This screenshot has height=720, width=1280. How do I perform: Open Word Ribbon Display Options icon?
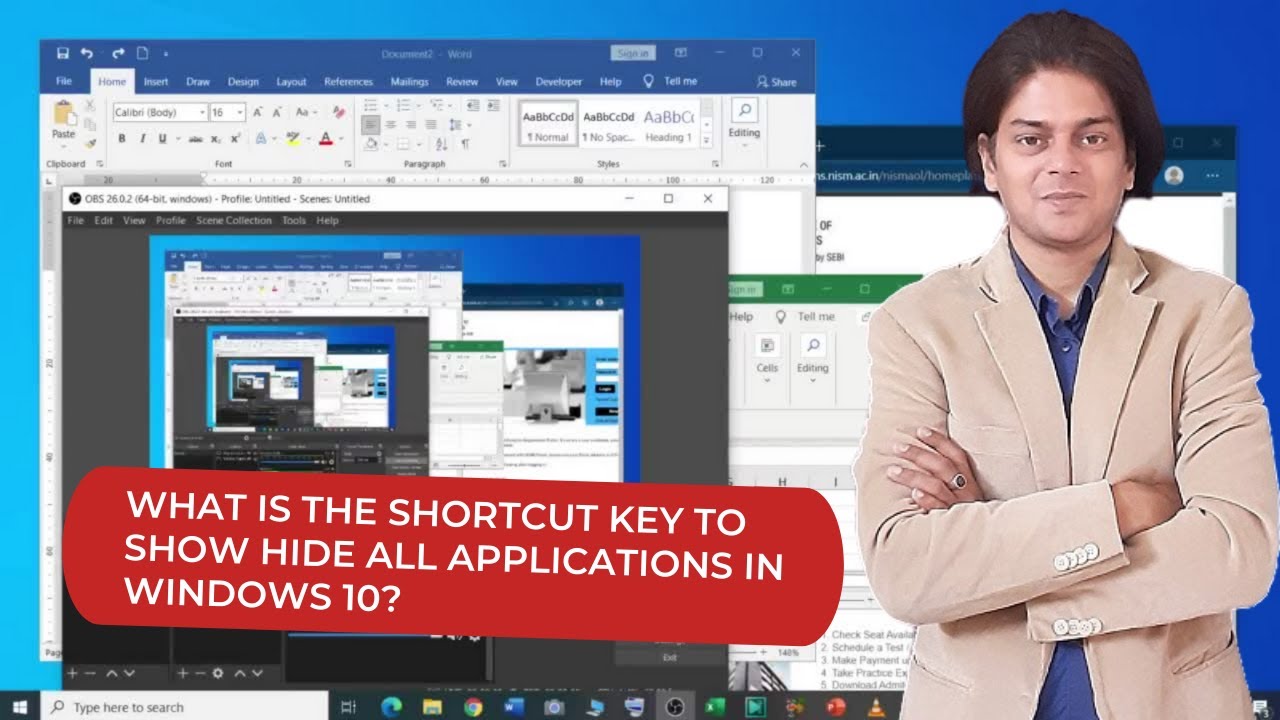680,53
